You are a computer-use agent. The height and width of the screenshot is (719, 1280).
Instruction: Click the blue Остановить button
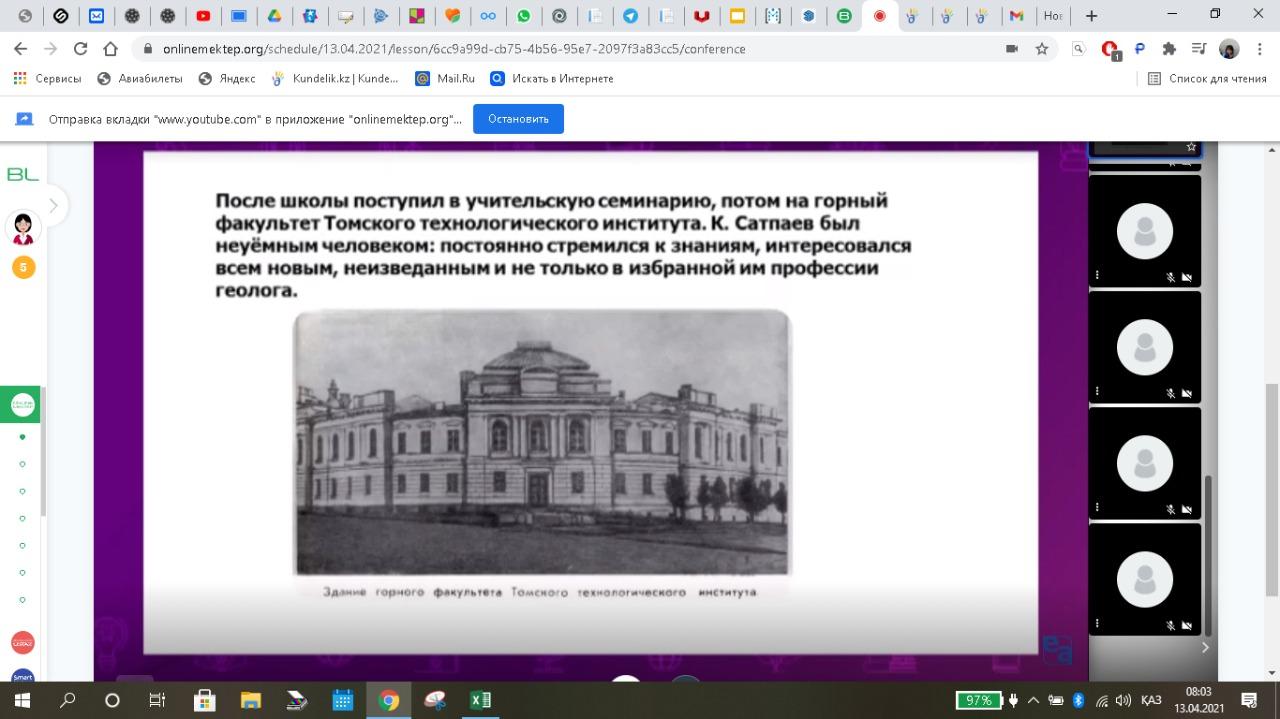(518, 119)
